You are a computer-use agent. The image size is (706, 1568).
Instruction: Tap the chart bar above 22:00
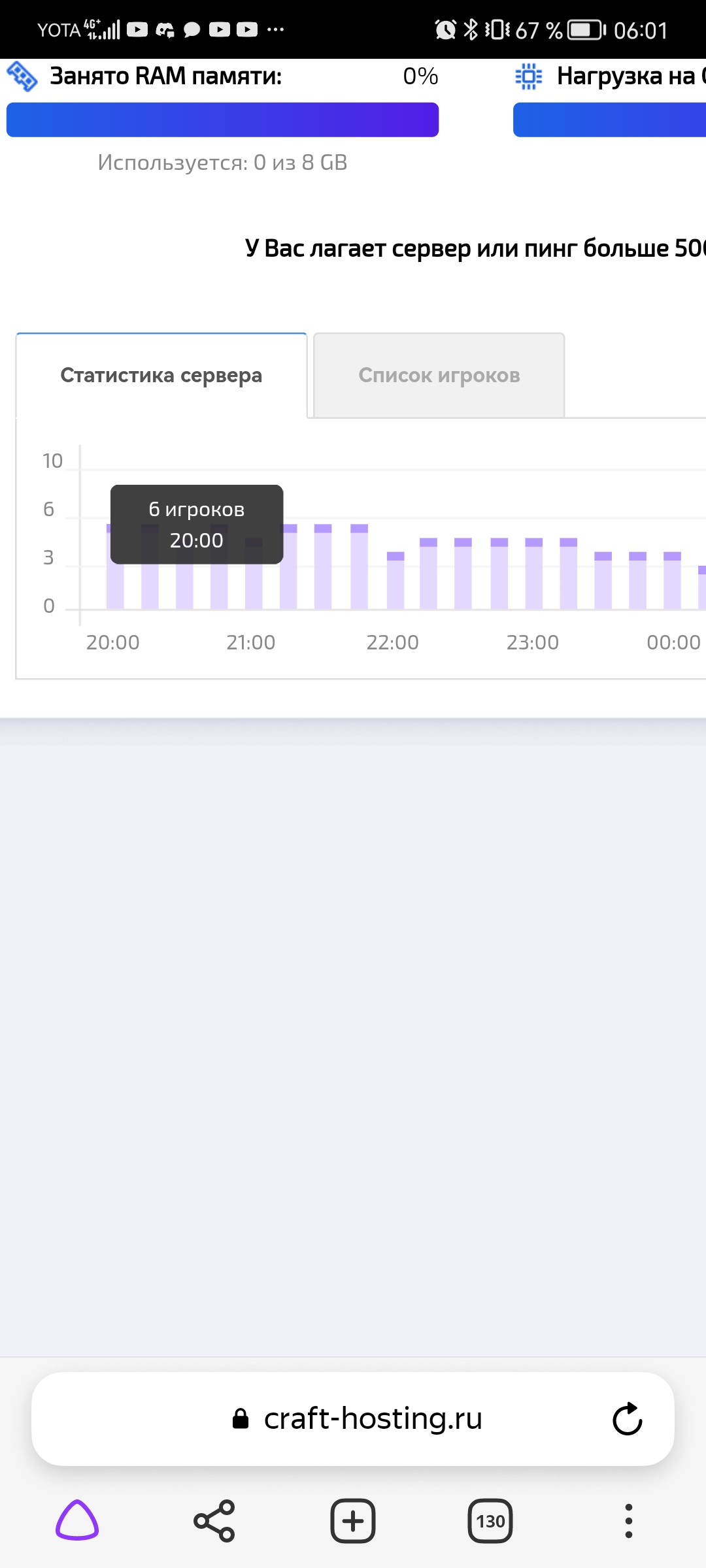click(395, 580)
